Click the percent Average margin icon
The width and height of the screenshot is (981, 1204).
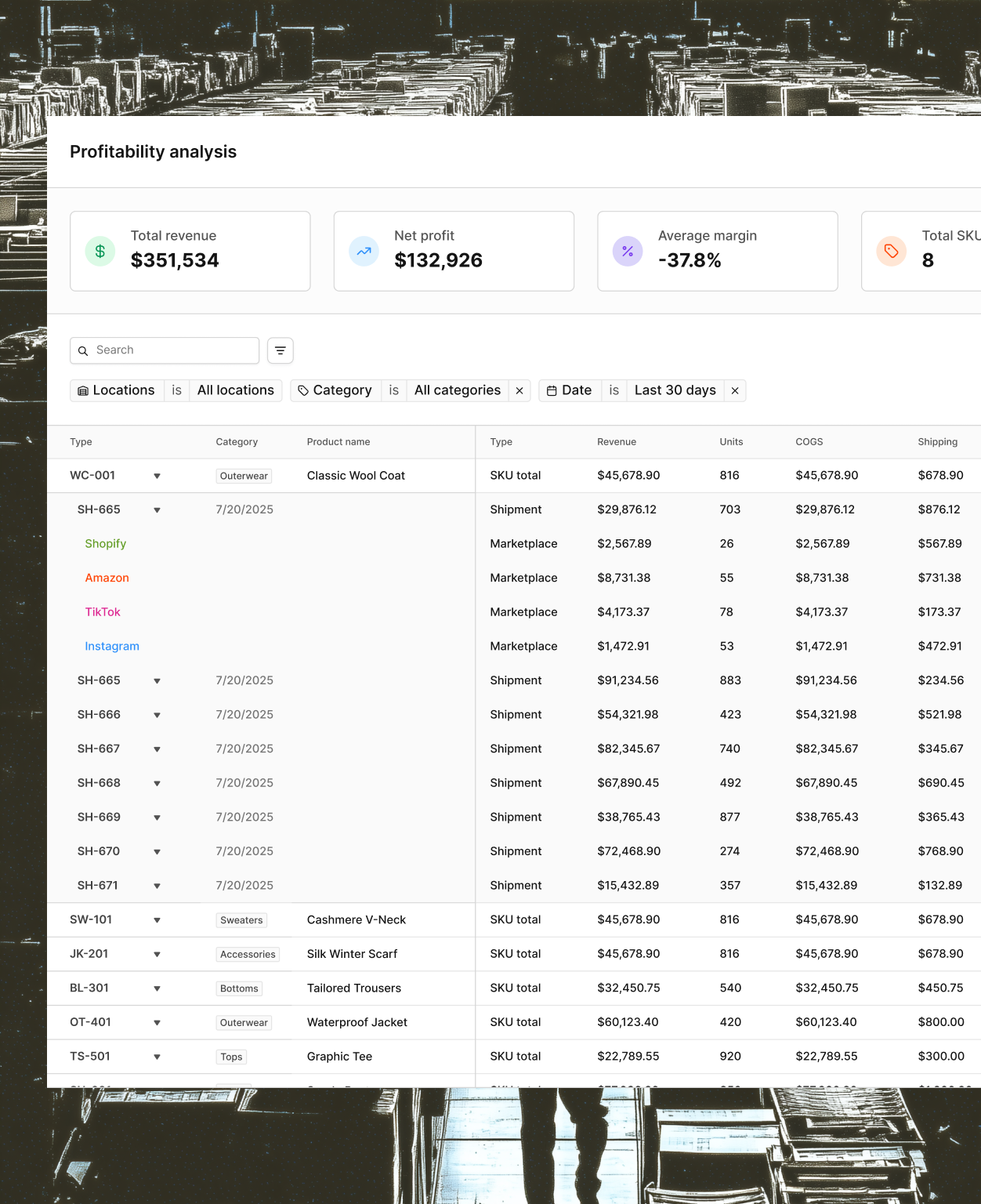pos(628,252)
